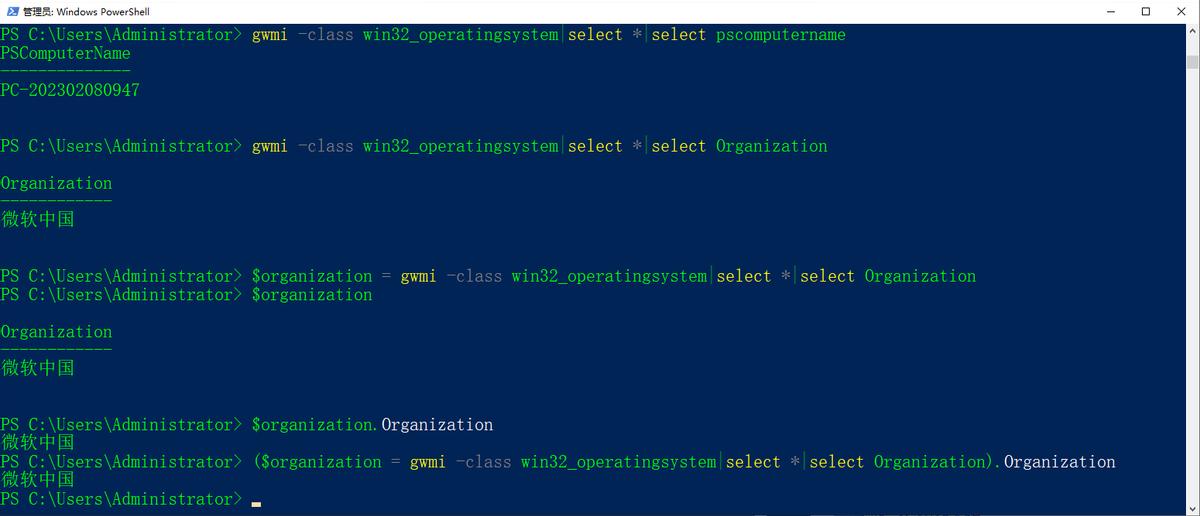This screenshot has height=516, width=1200.
Task: Click 'win32_operatingsystem' in the second command
Action: click(x=460, y=146)
